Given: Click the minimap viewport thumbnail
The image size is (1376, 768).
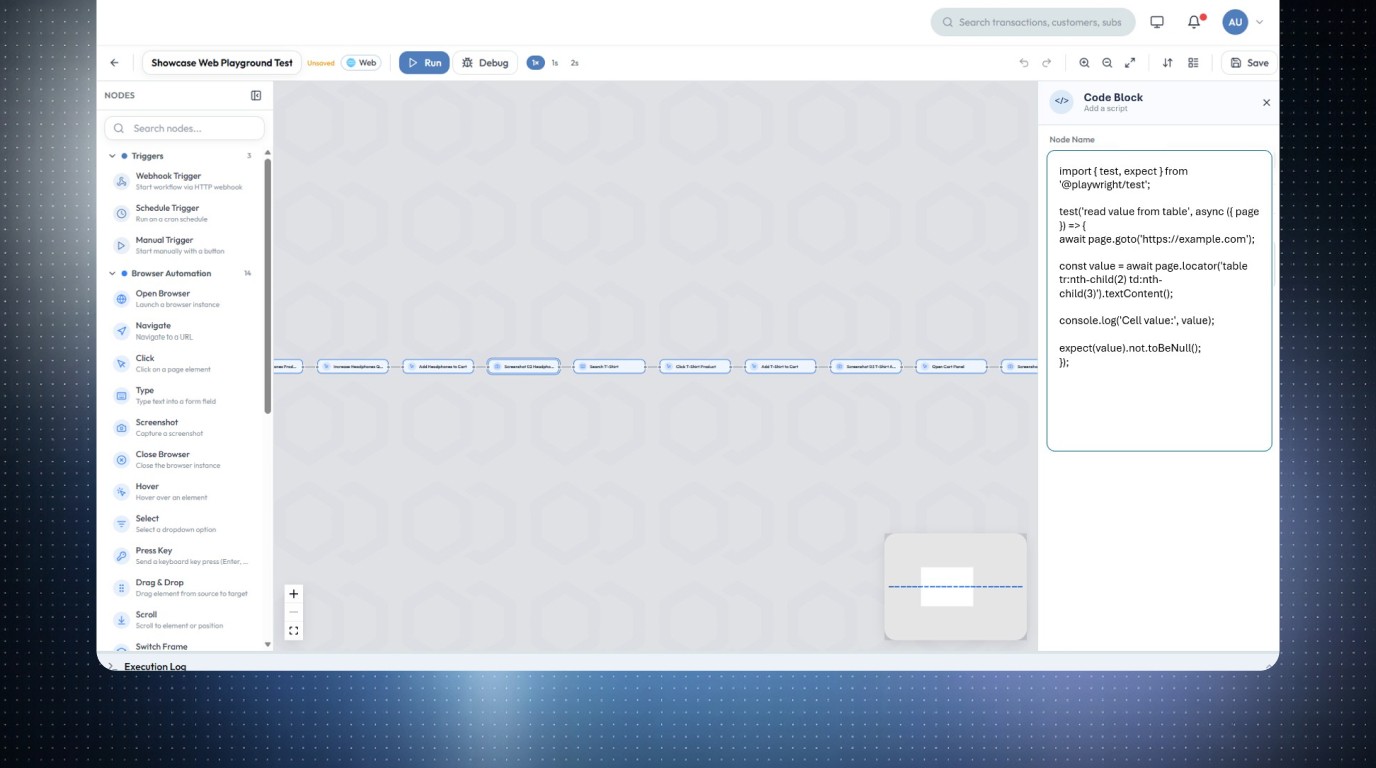Looking at the screenshot, I should [947, 586].
